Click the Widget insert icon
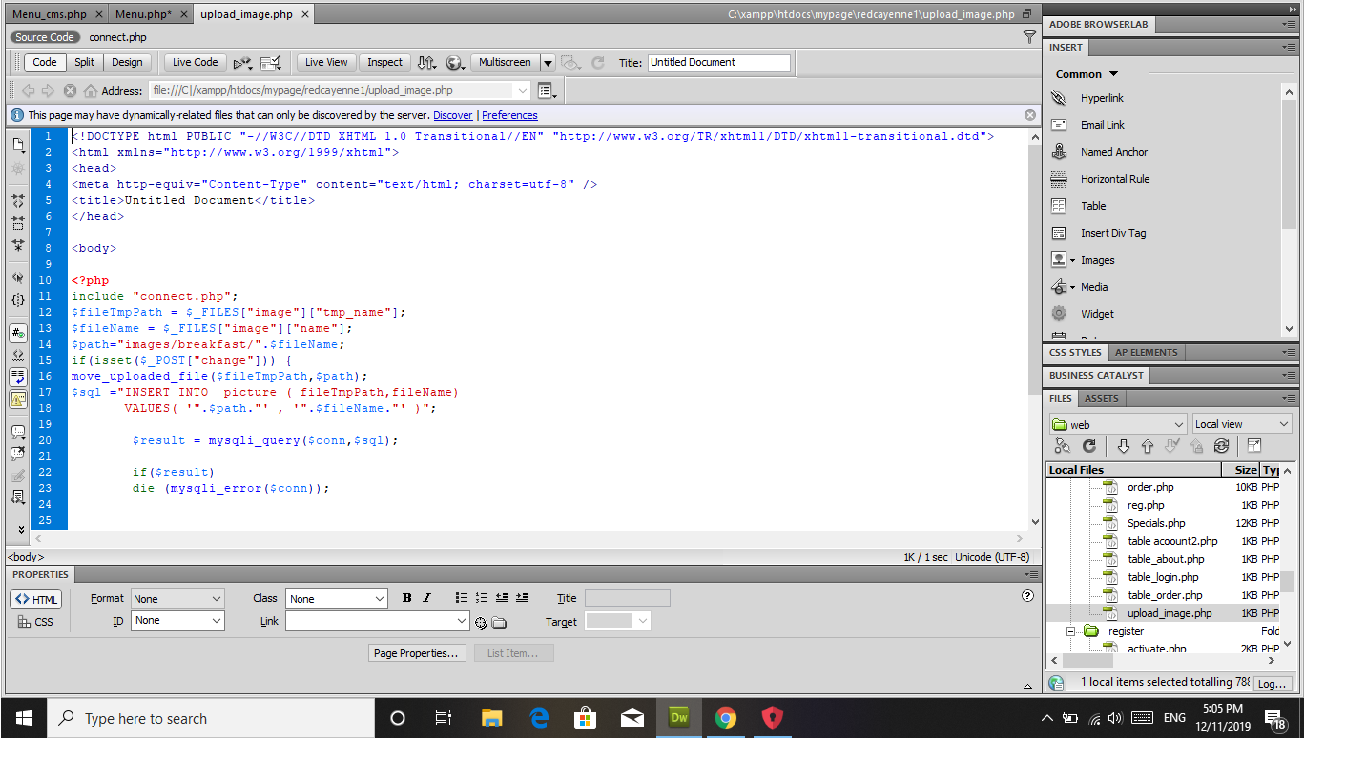Viewport: 1366px width, 768px height. pyautogui.click(x=1059, y=314)
